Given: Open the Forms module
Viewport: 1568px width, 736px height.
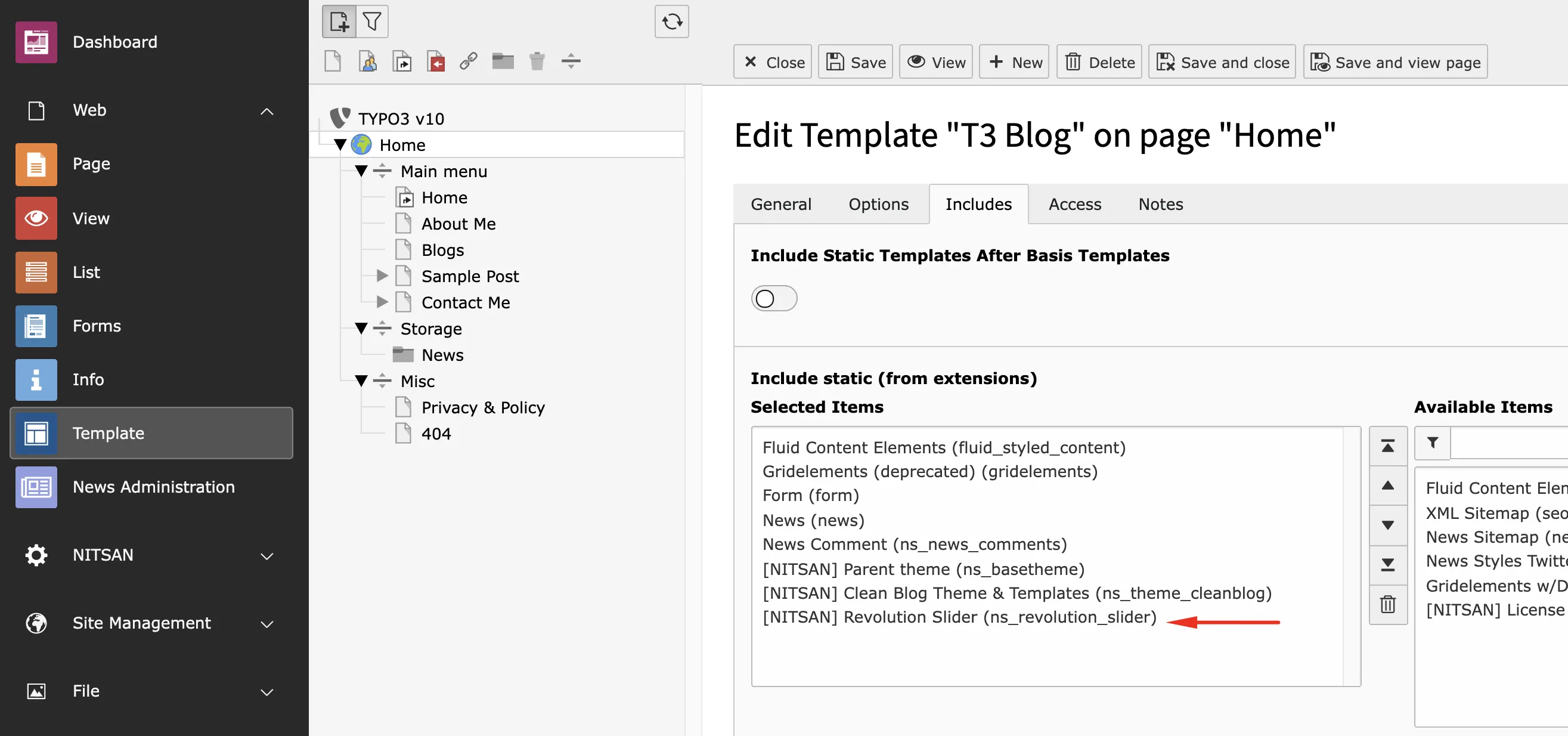Looking at the screenshot, I should tap(151, 326).
